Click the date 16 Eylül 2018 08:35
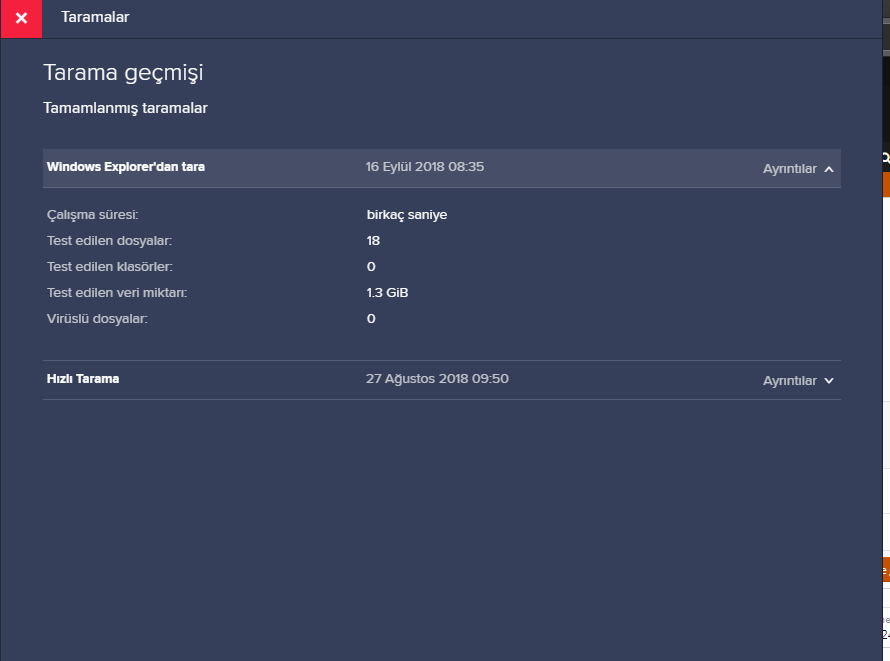 pos(425,167)
